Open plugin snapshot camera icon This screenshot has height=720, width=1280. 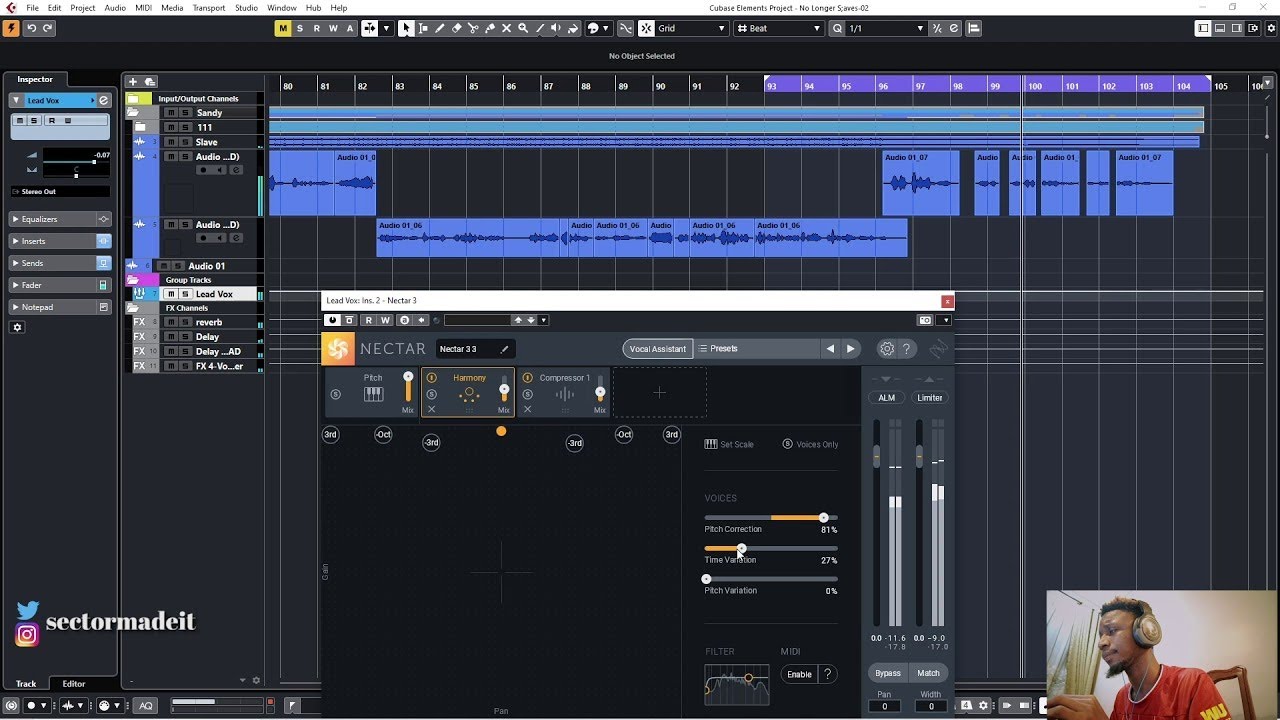click(x=925, y=320)
